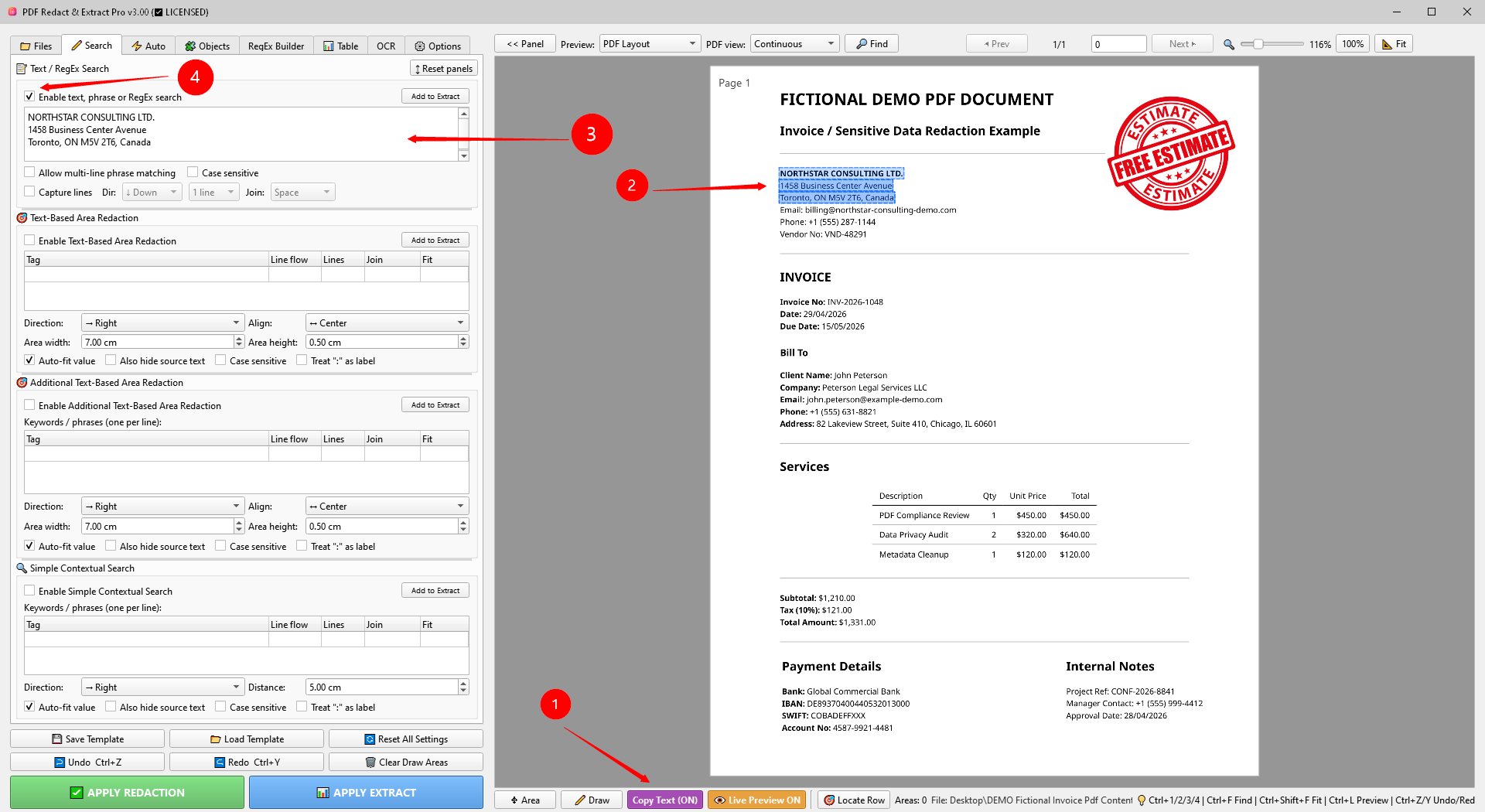Viewport: 1485px width, 812px height.
Task: Click the zoom magnifier icon
Action: coord(1228,44)
